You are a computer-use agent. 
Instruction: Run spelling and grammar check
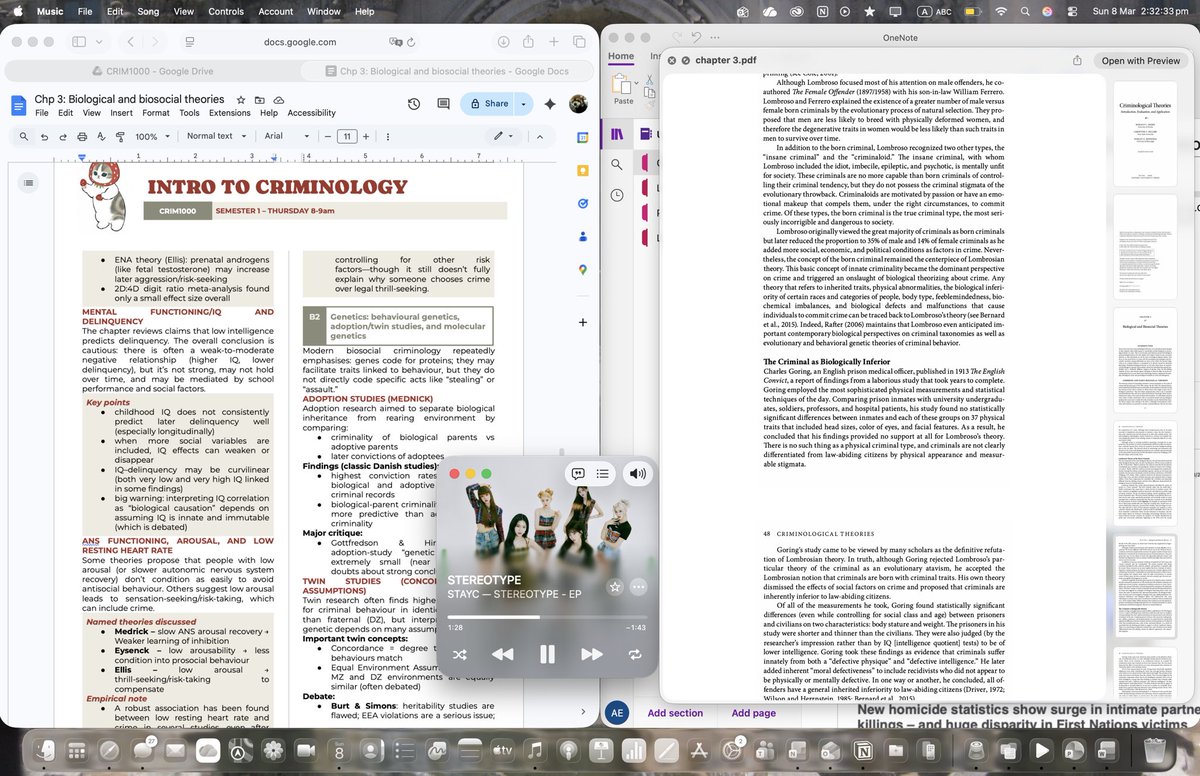click(x=100, y=136)
